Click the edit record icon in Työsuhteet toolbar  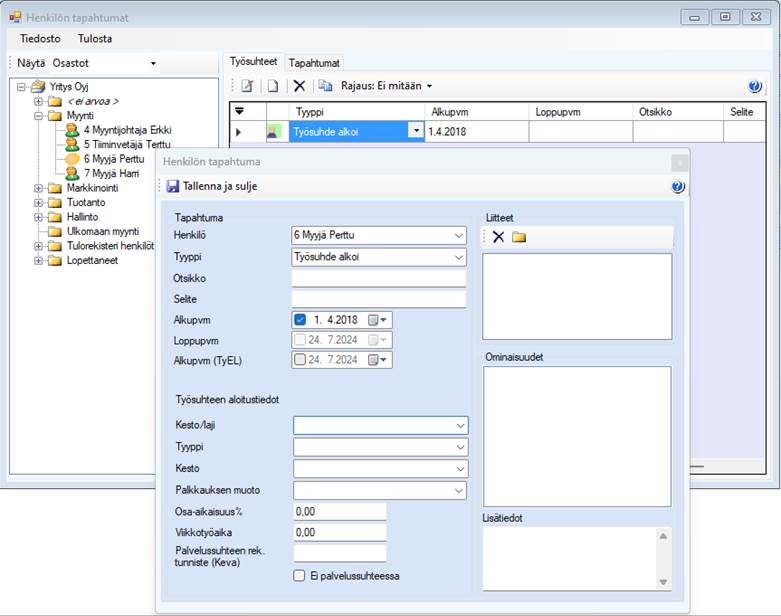pyautogui.click(x=247, y=86)
